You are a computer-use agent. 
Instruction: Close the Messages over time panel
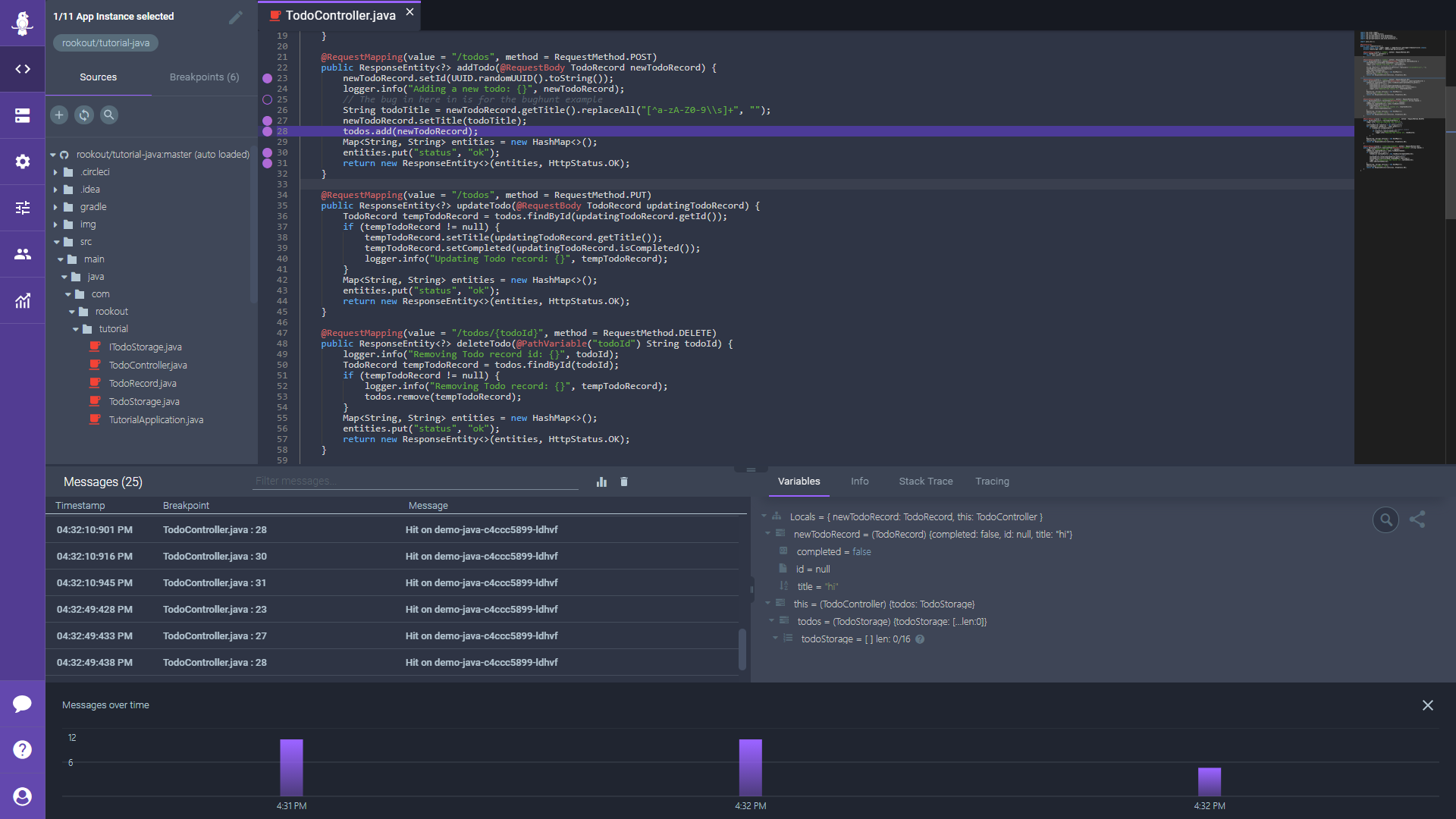click(x=1428, y=705)
